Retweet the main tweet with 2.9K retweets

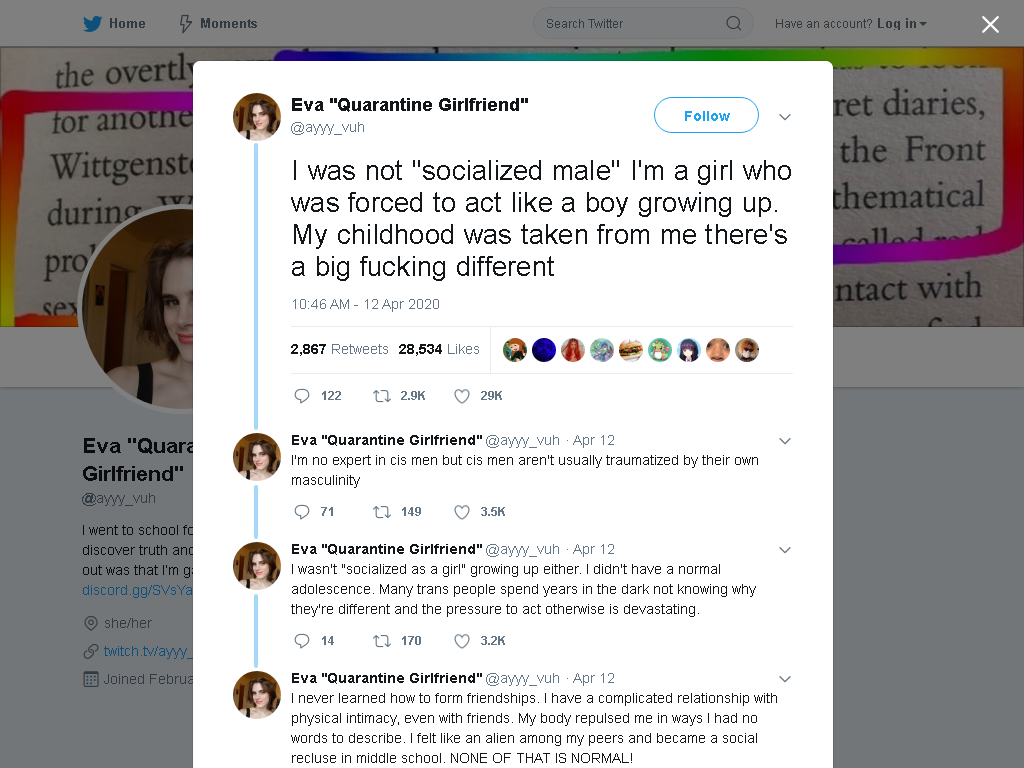tap(382, 396)
